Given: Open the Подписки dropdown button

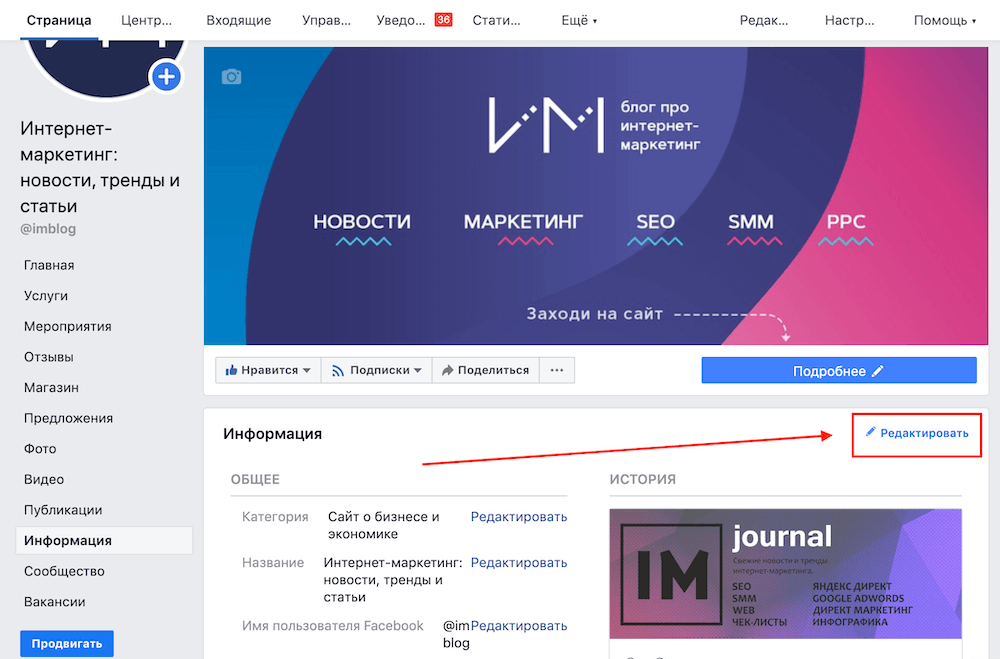Looking at the screenshot, I should 377,370.
